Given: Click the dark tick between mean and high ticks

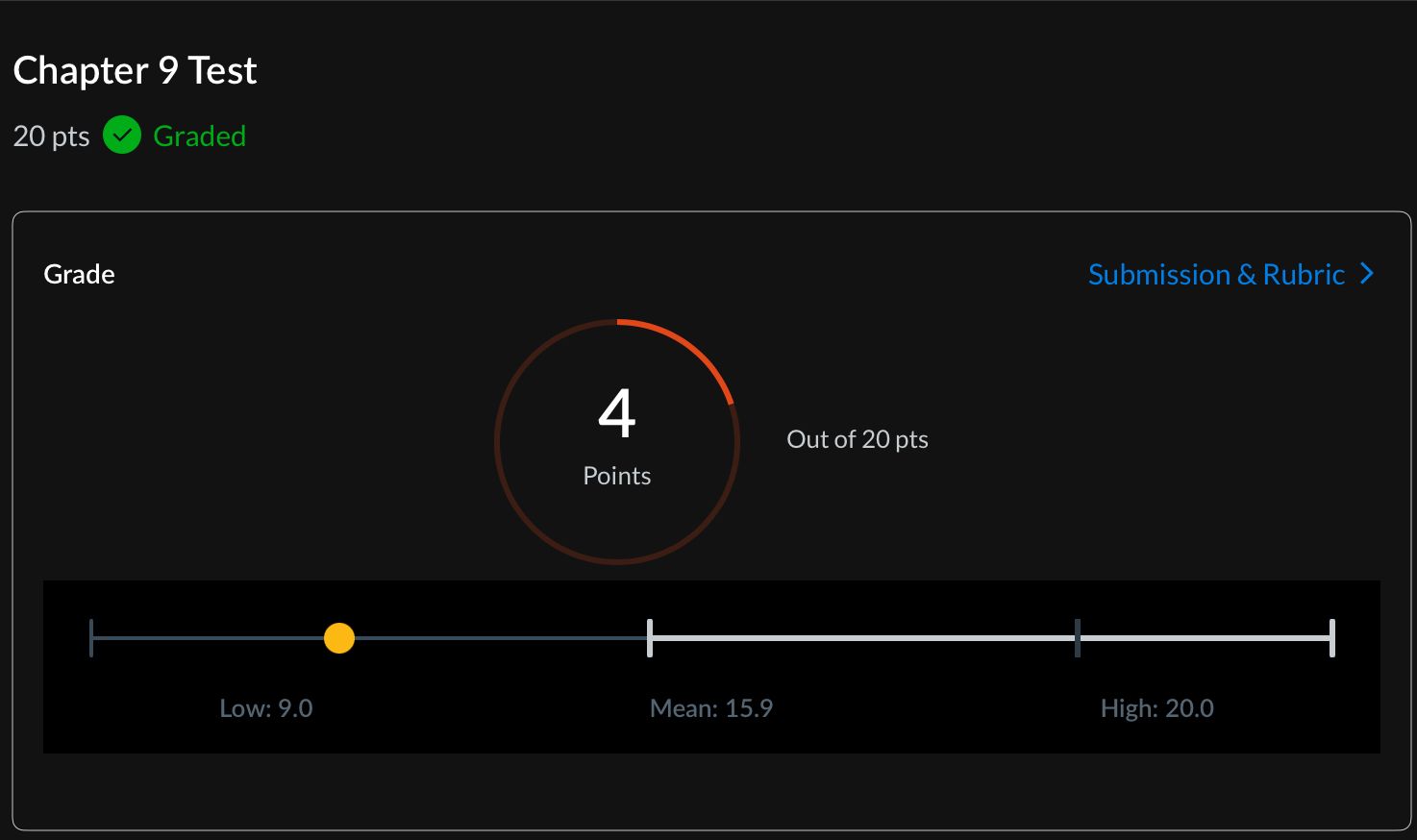Looking at the screenshot, I should [1077, 638].
